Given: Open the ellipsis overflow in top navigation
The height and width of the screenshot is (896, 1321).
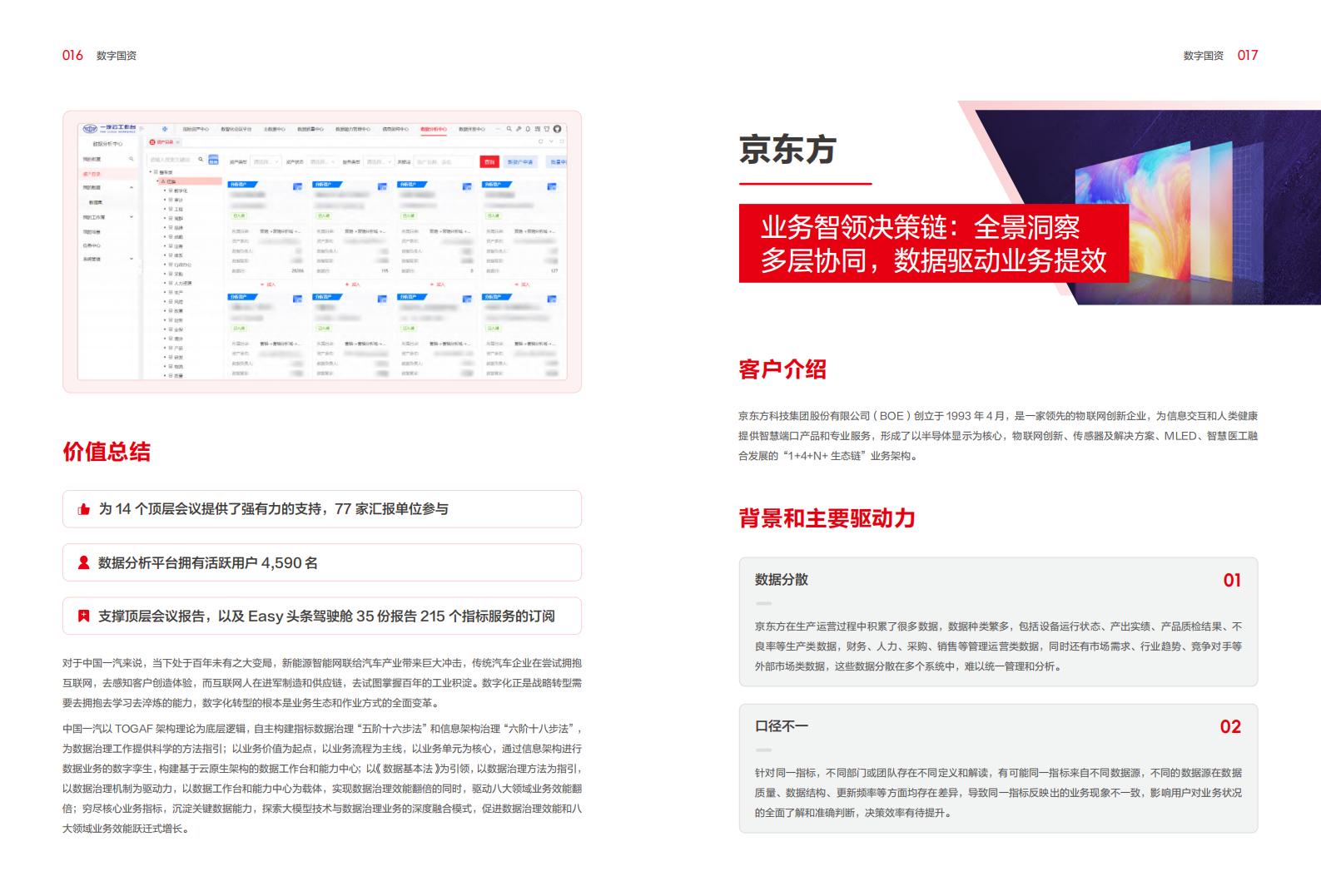Looking at the screenshot, I should (x=498, y=129).
